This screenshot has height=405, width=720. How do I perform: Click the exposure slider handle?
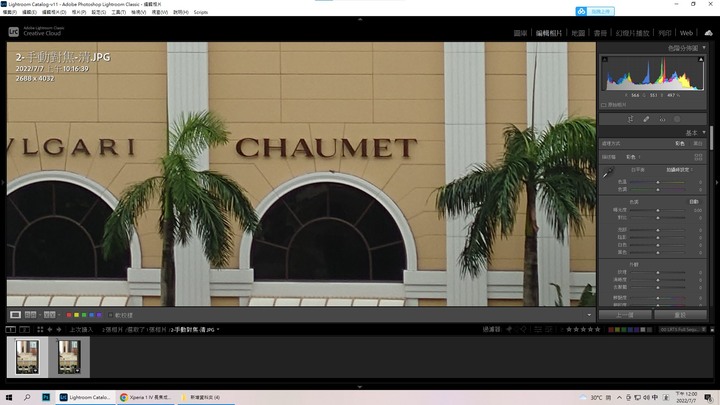658,210
